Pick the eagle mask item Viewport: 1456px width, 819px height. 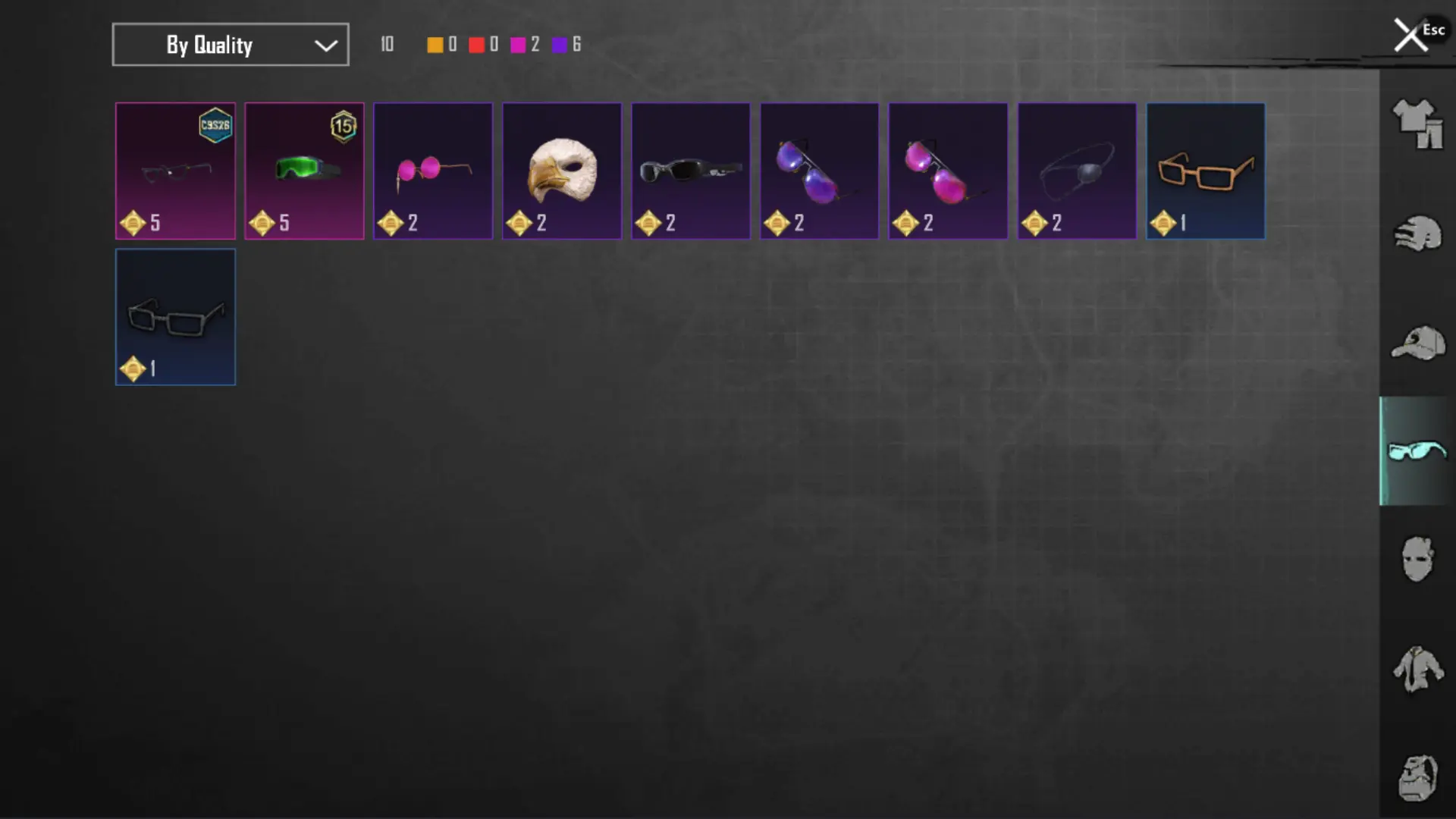pyautogui.click(x=562, y=171)
